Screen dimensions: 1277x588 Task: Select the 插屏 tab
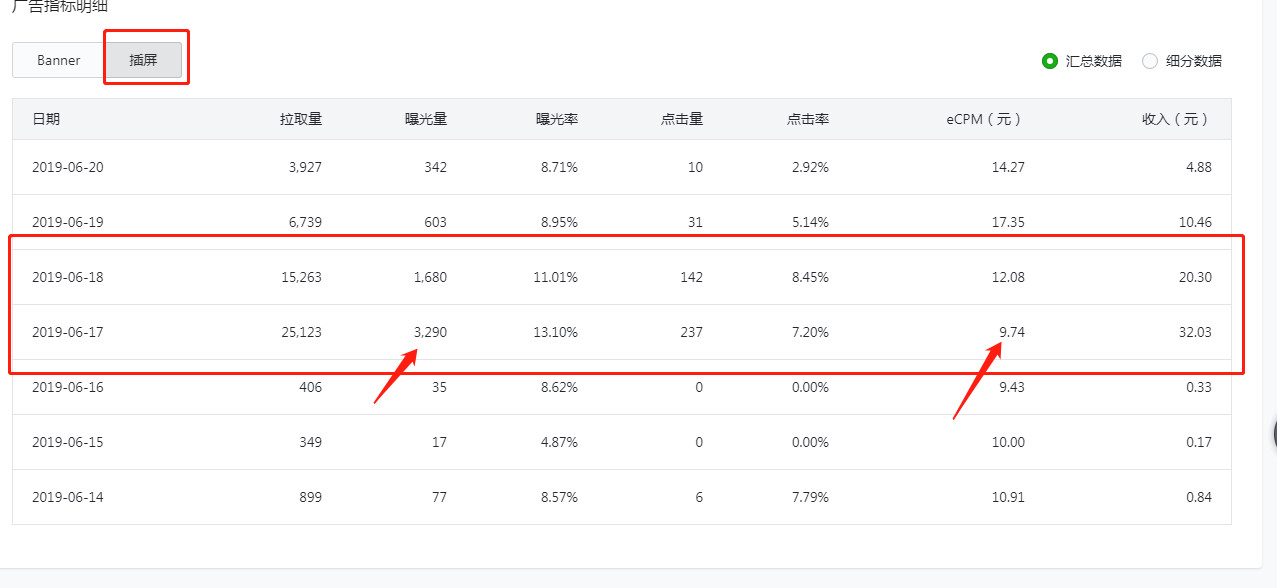144,60
